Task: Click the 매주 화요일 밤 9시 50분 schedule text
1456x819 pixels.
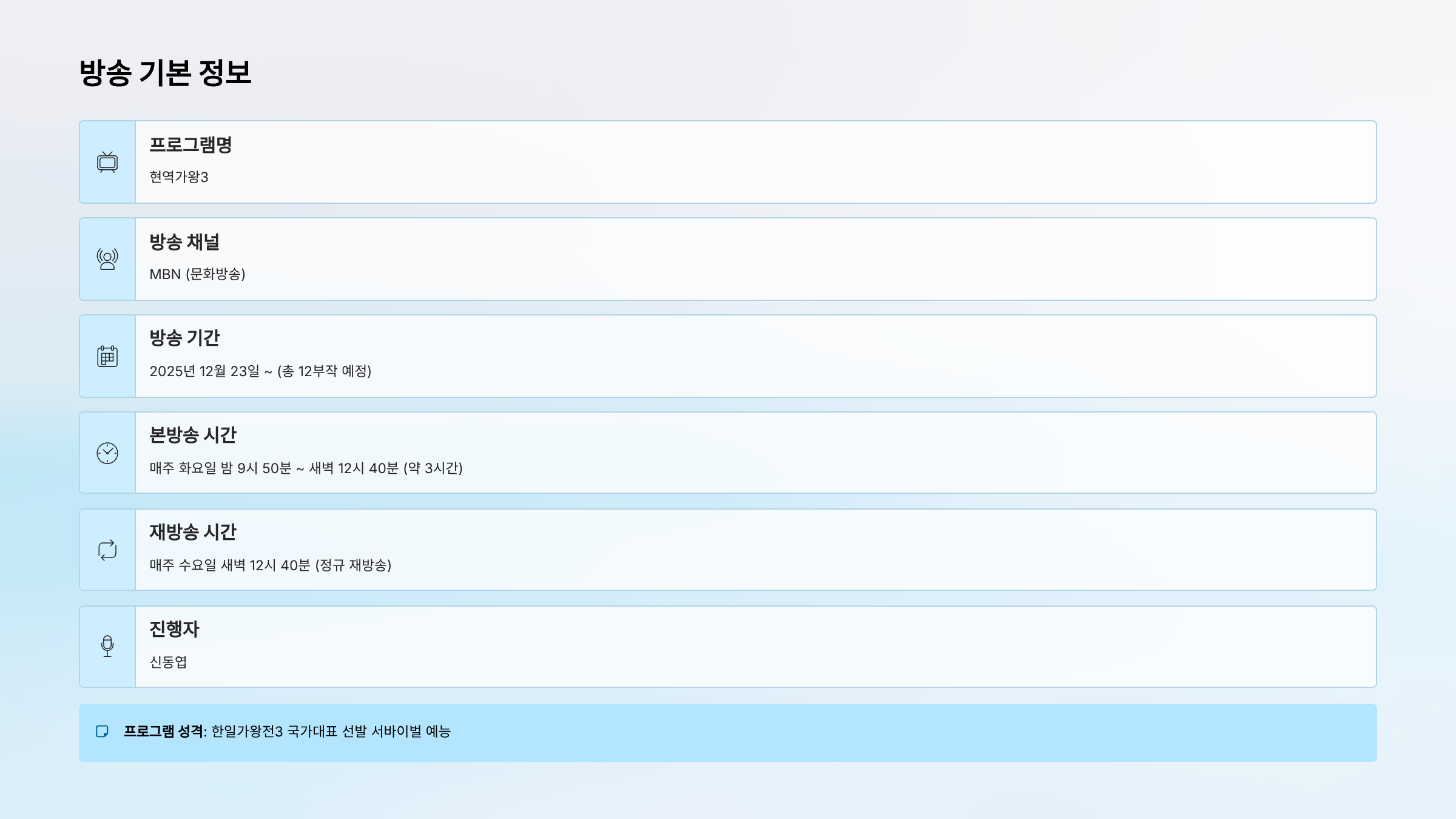Action: 221,468
